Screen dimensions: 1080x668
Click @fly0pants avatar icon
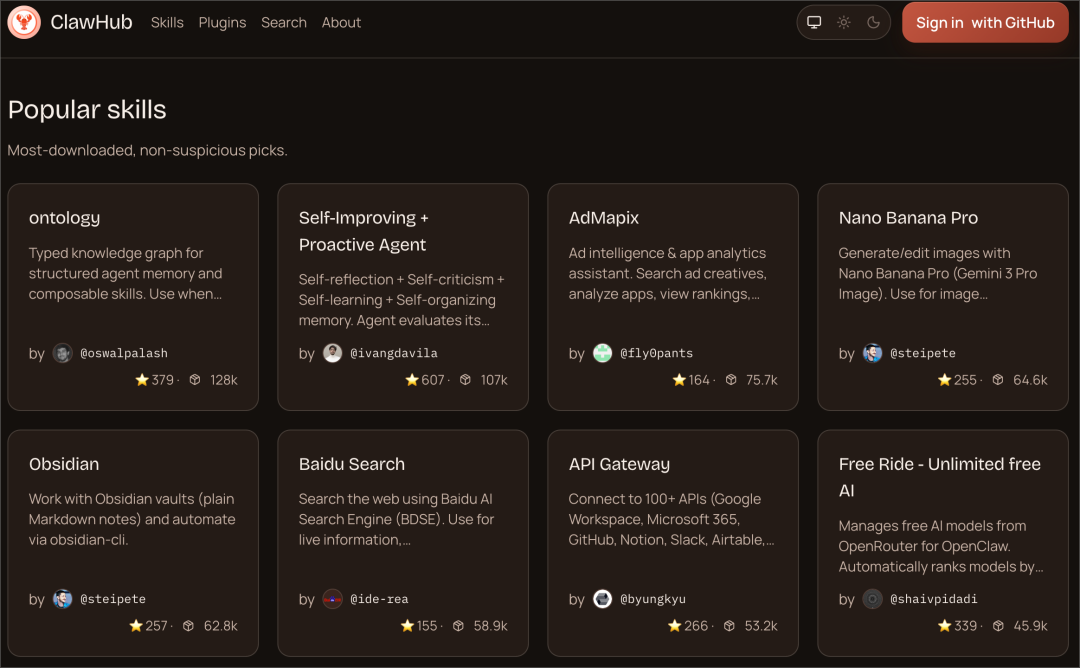coord(603,353)
